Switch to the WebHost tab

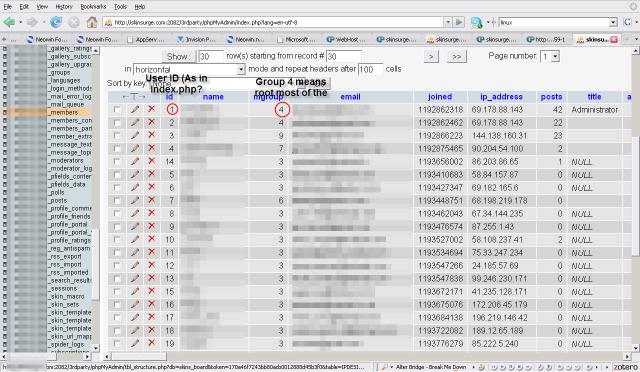click(x=347, y=39)
